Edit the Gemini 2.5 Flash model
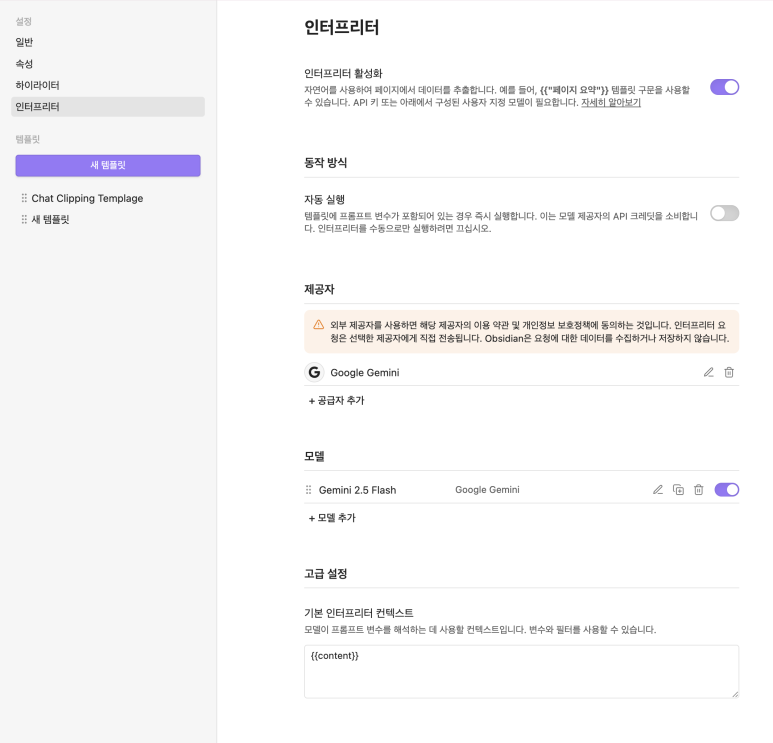The width and height of the screenshot is (773, 743). click(x=658, y=490)
